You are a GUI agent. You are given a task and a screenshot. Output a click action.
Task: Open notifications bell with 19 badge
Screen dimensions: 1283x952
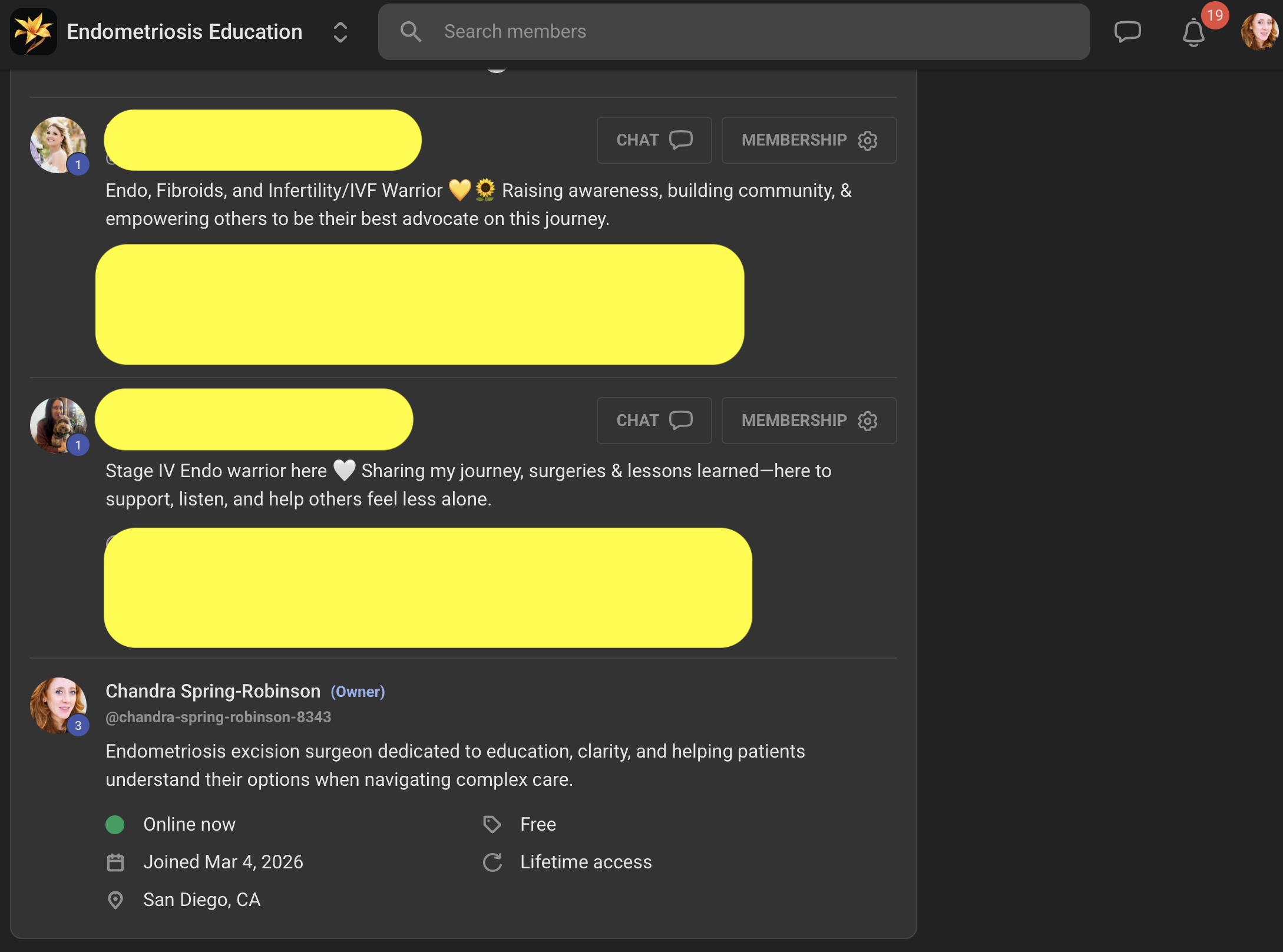[1194, 33]
